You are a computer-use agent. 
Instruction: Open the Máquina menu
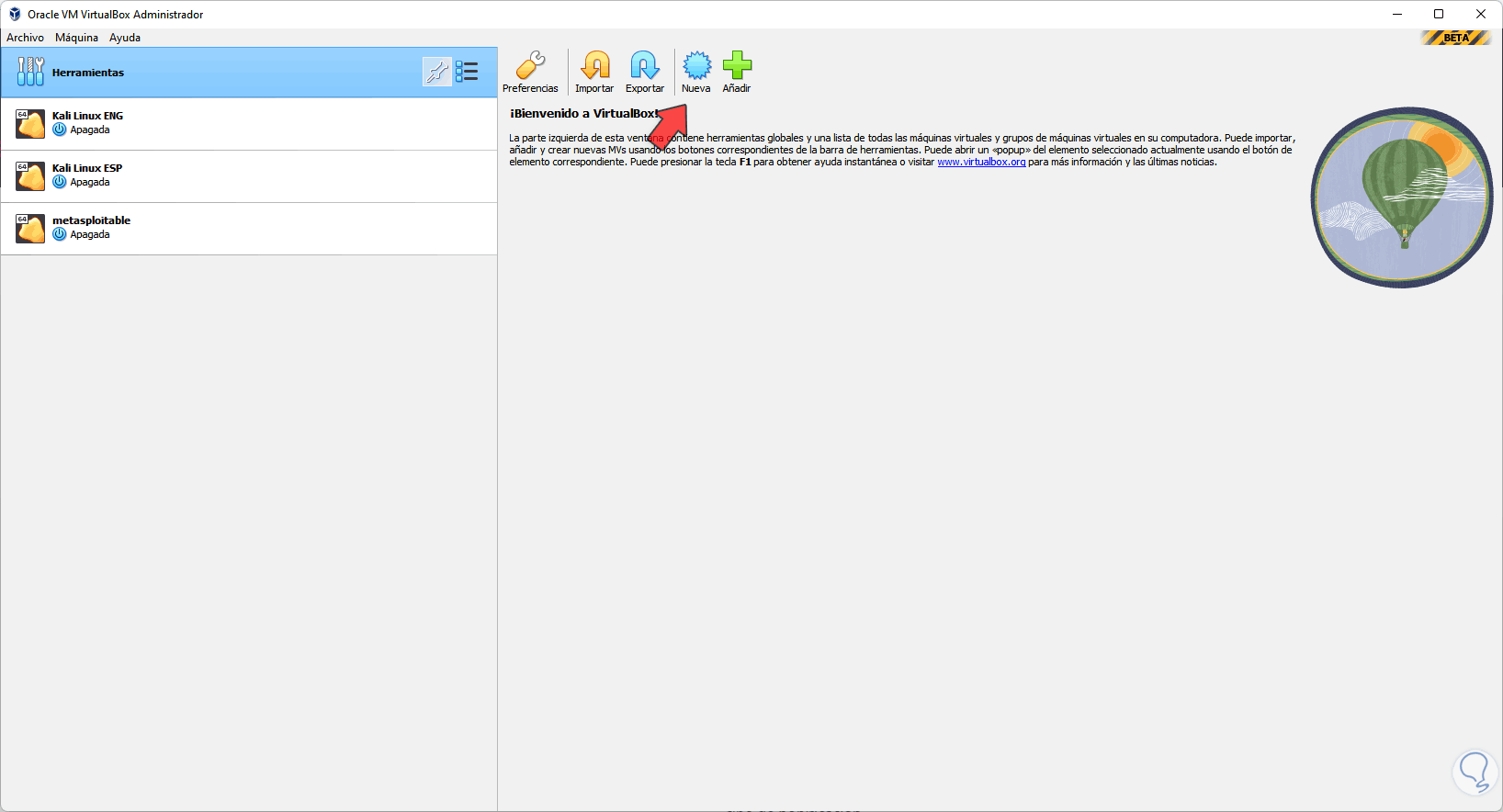click(76, 38)
